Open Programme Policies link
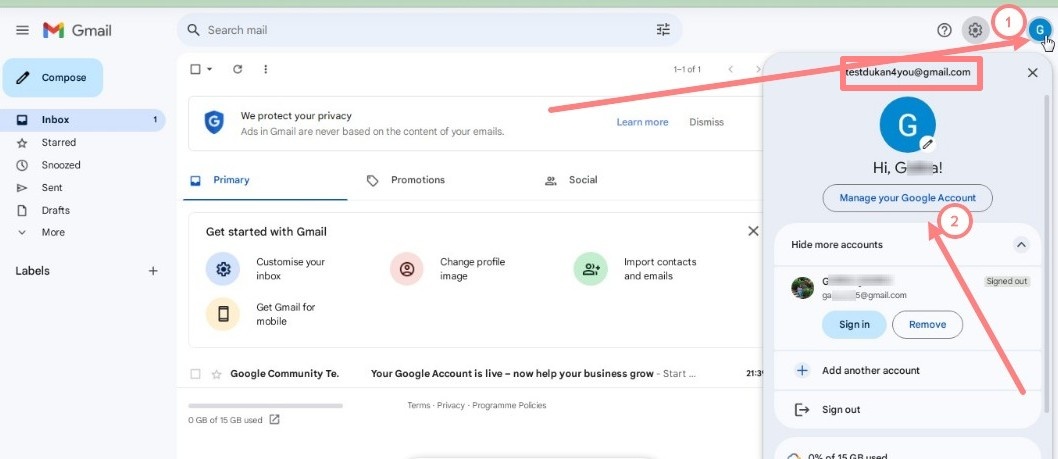This screenshot has width=1058, height=459. (509, 406)
